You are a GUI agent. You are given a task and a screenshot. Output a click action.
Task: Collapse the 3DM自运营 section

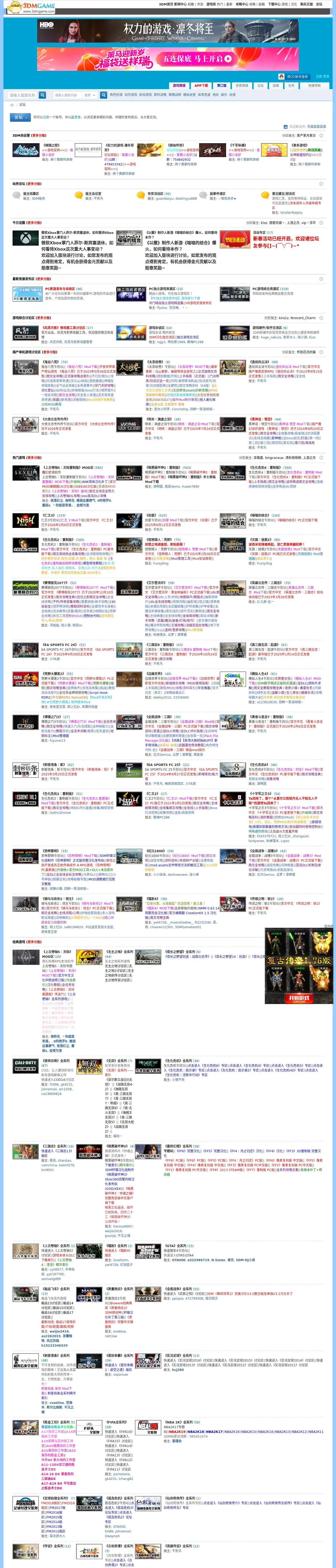point(321,136)
